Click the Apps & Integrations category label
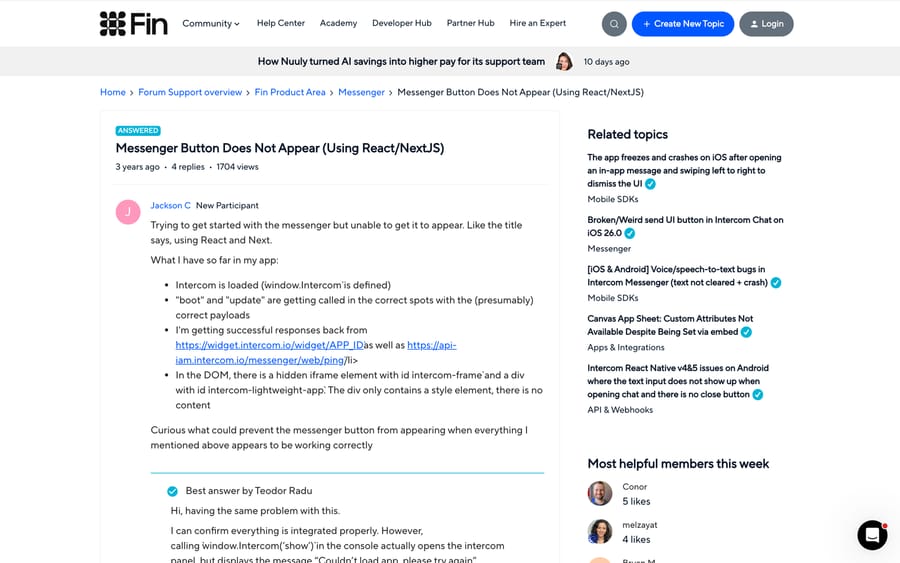Image resolution: width=900 pixels, height=563 pixels. (626, 347)
